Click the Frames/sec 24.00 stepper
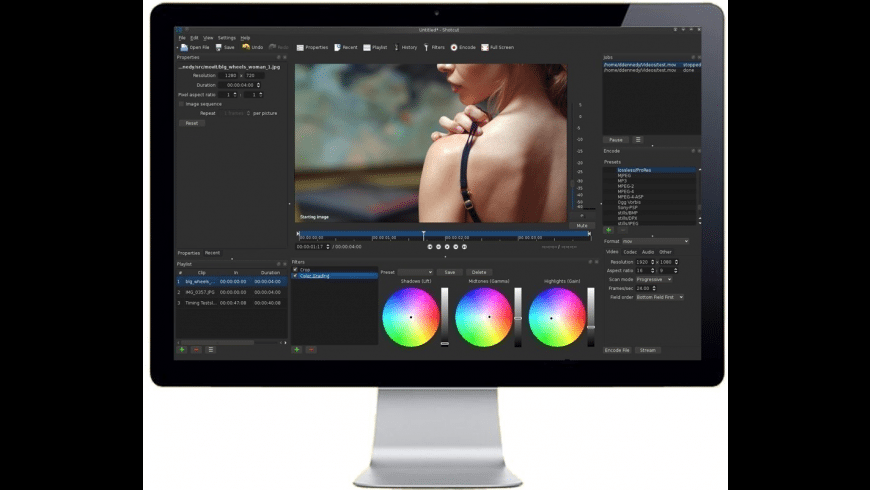The image size is (870, 490). point(654,289)
